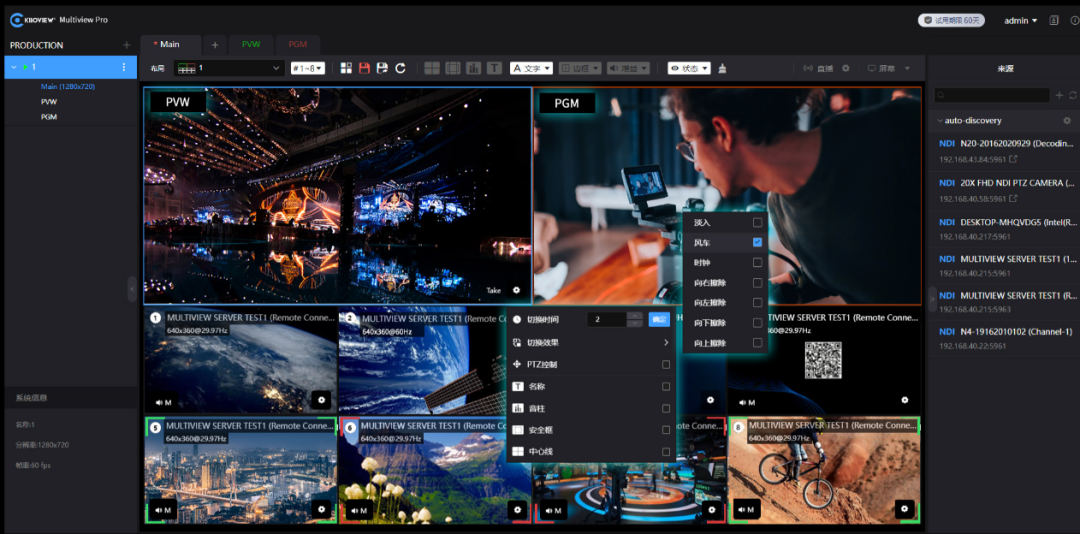Collapse the auto-discovery source group

point(941,121)
